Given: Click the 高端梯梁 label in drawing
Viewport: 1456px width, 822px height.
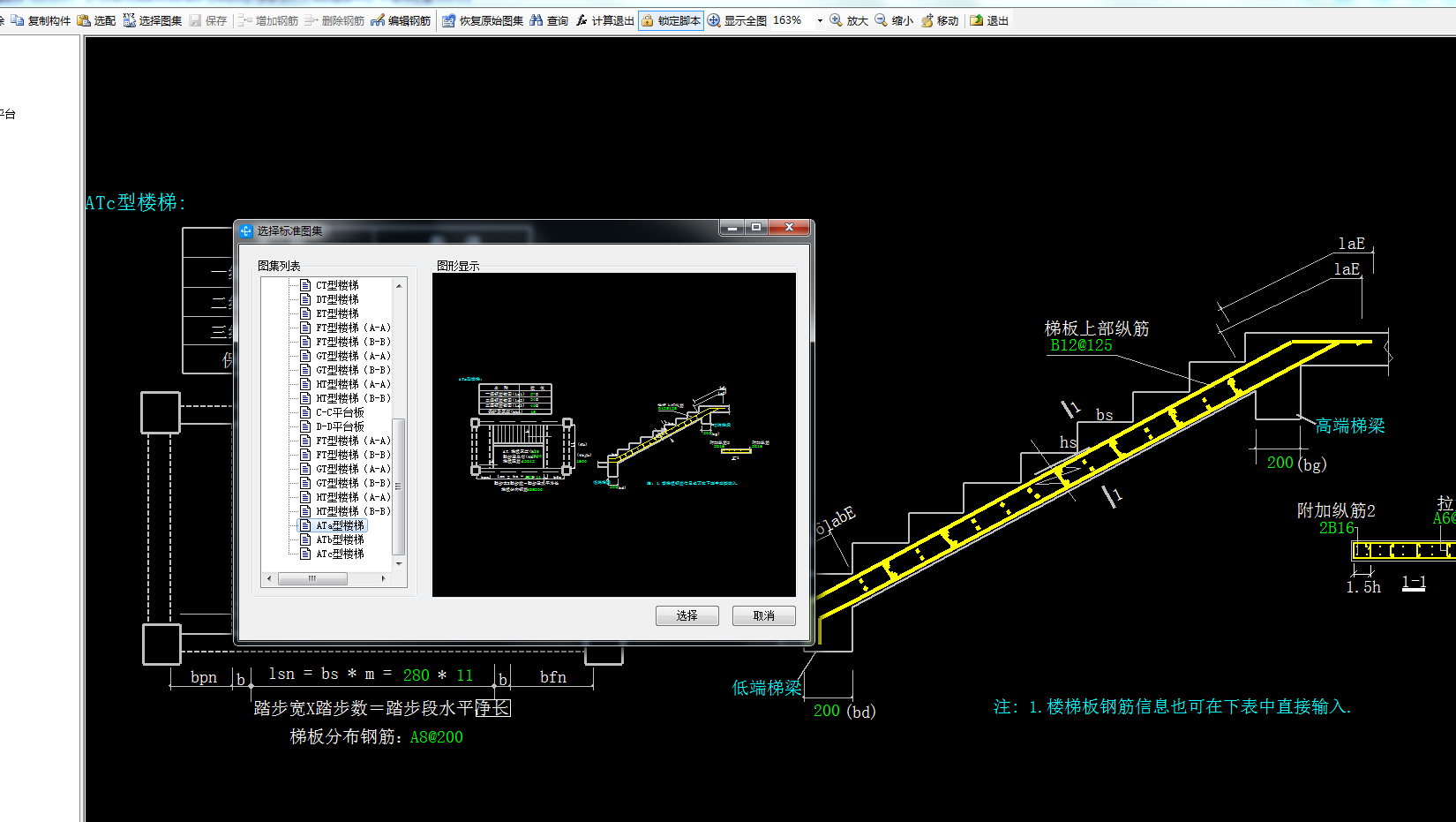Looking at the screenshot, I should click(x=1350, y=426).
